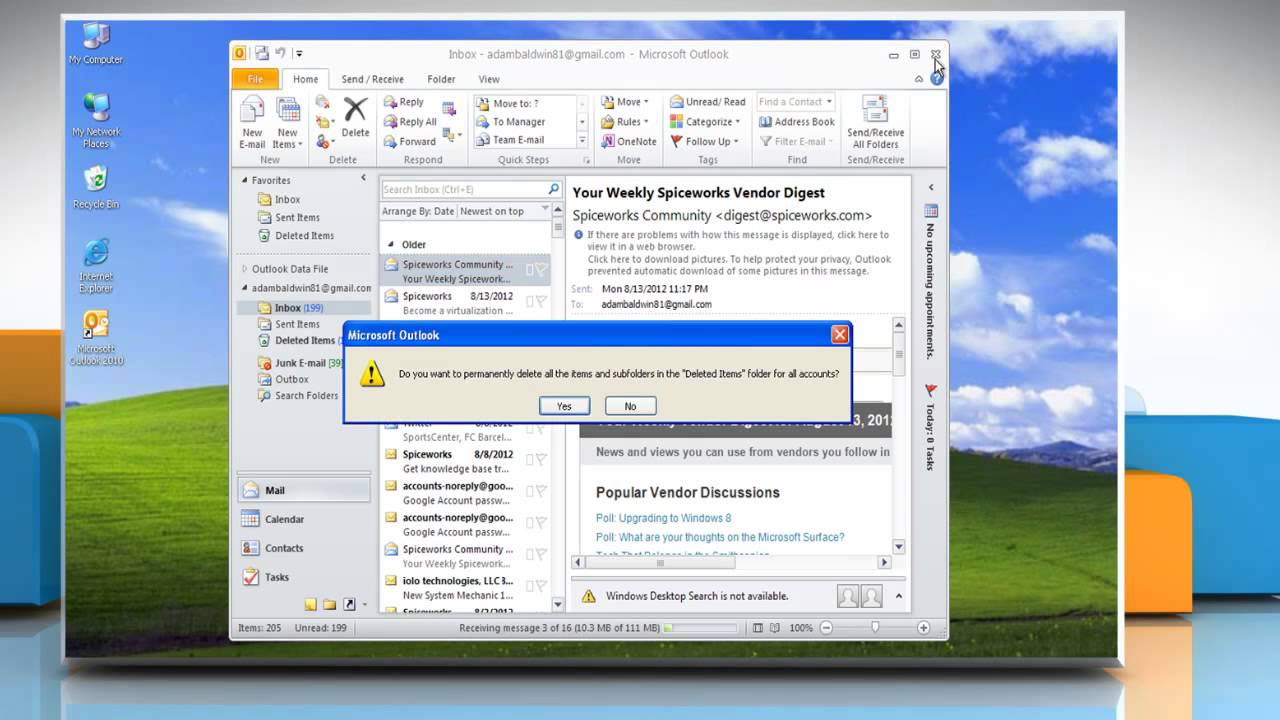The height and width of the screenshot is (720, 1280).
Task: Click the Find a Contact field
Action: [794, 102]
